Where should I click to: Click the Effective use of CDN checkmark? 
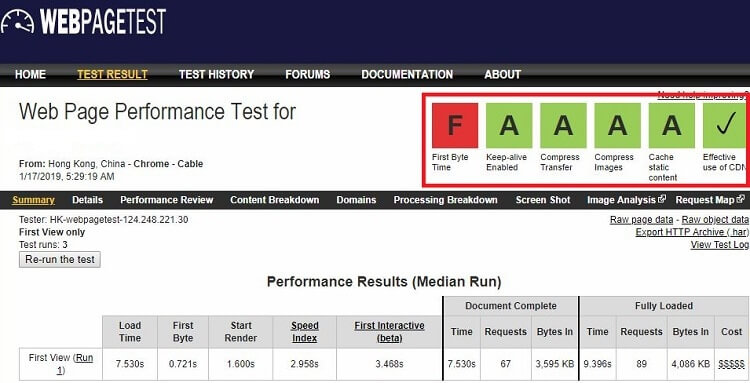click(x=725, y=125)
